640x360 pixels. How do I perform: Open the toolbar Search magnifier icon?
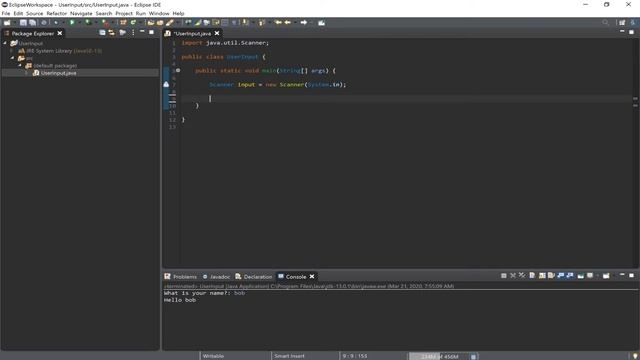pyautogui.click(x=605, y=23)
